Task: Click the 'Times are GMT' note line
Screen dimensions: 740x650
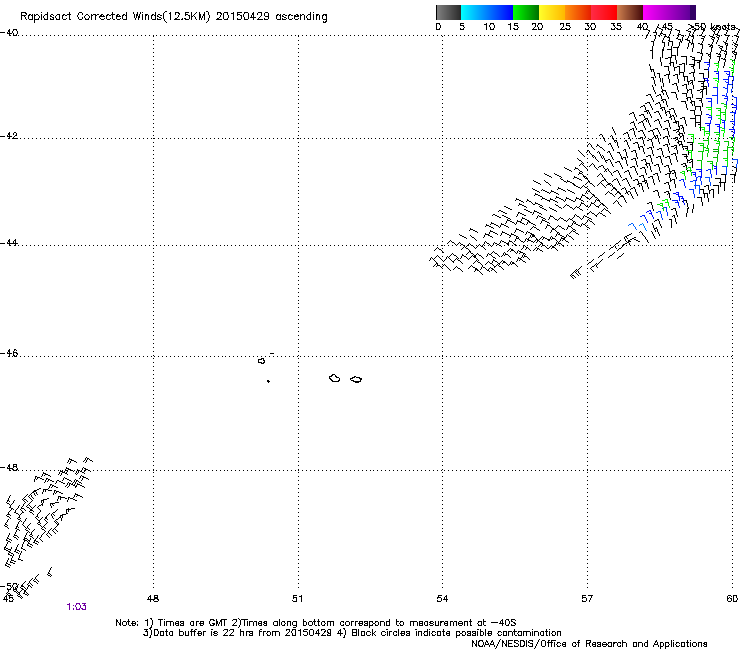Action: (315, 623)
